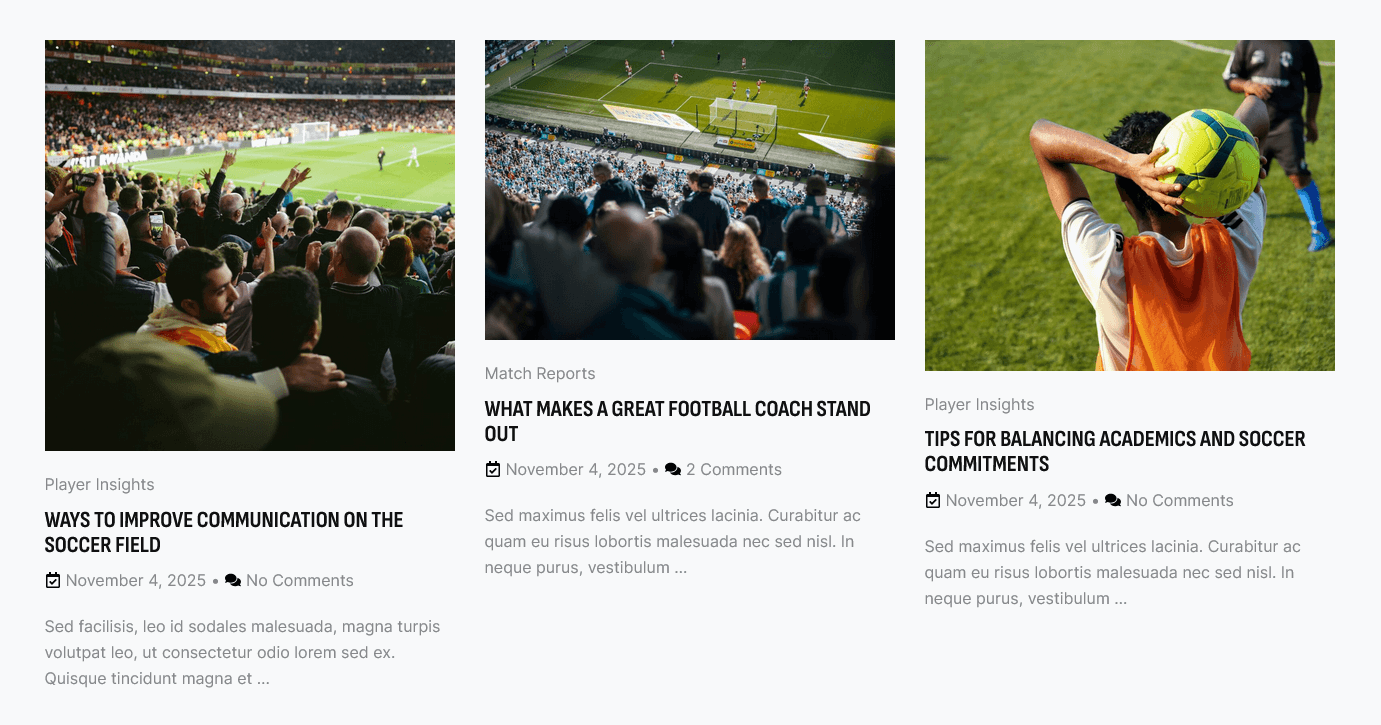Select Player Insights category above Balancing Academics post
The width and height of the screenshot is (1381, 725).
tap(980, 404)
